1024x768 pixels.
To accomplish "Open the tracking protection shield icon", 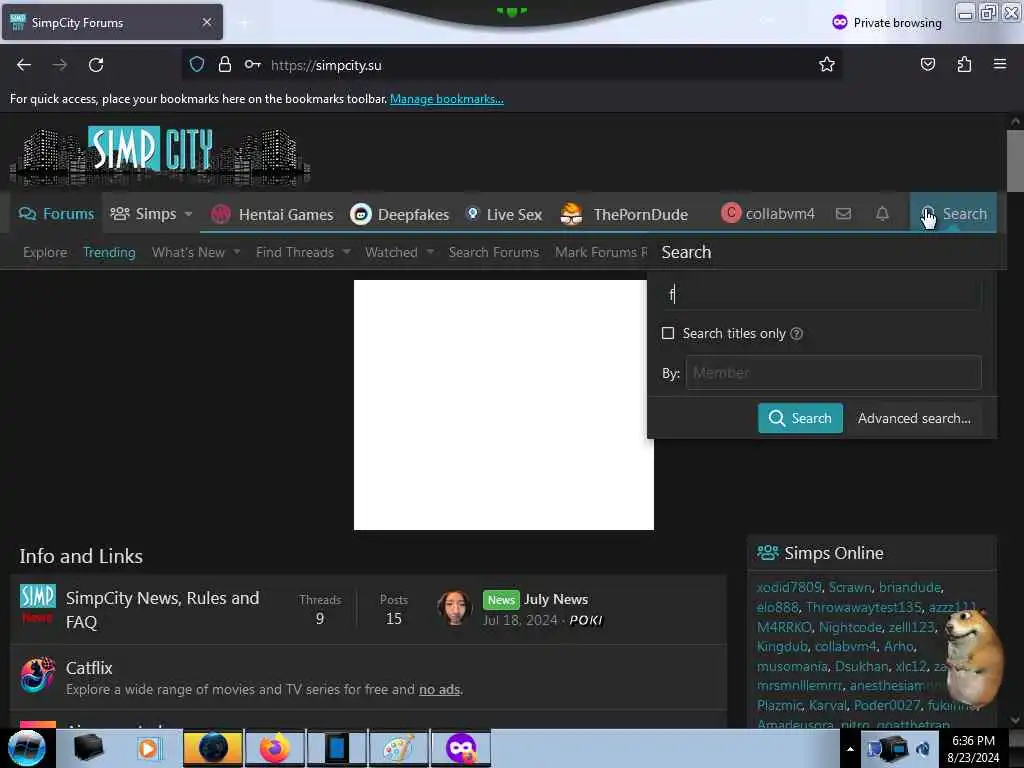I will 197,64.
